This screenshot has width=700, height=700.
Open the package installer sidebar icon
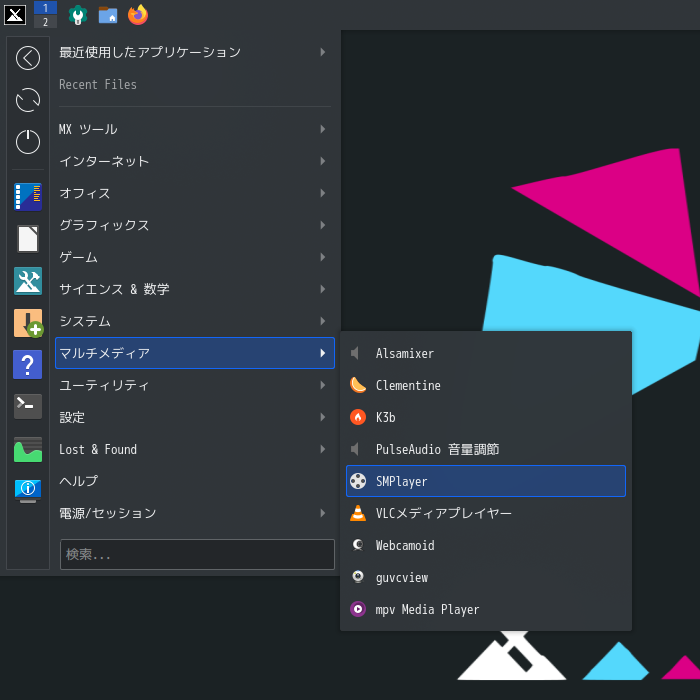coord(29,323)
